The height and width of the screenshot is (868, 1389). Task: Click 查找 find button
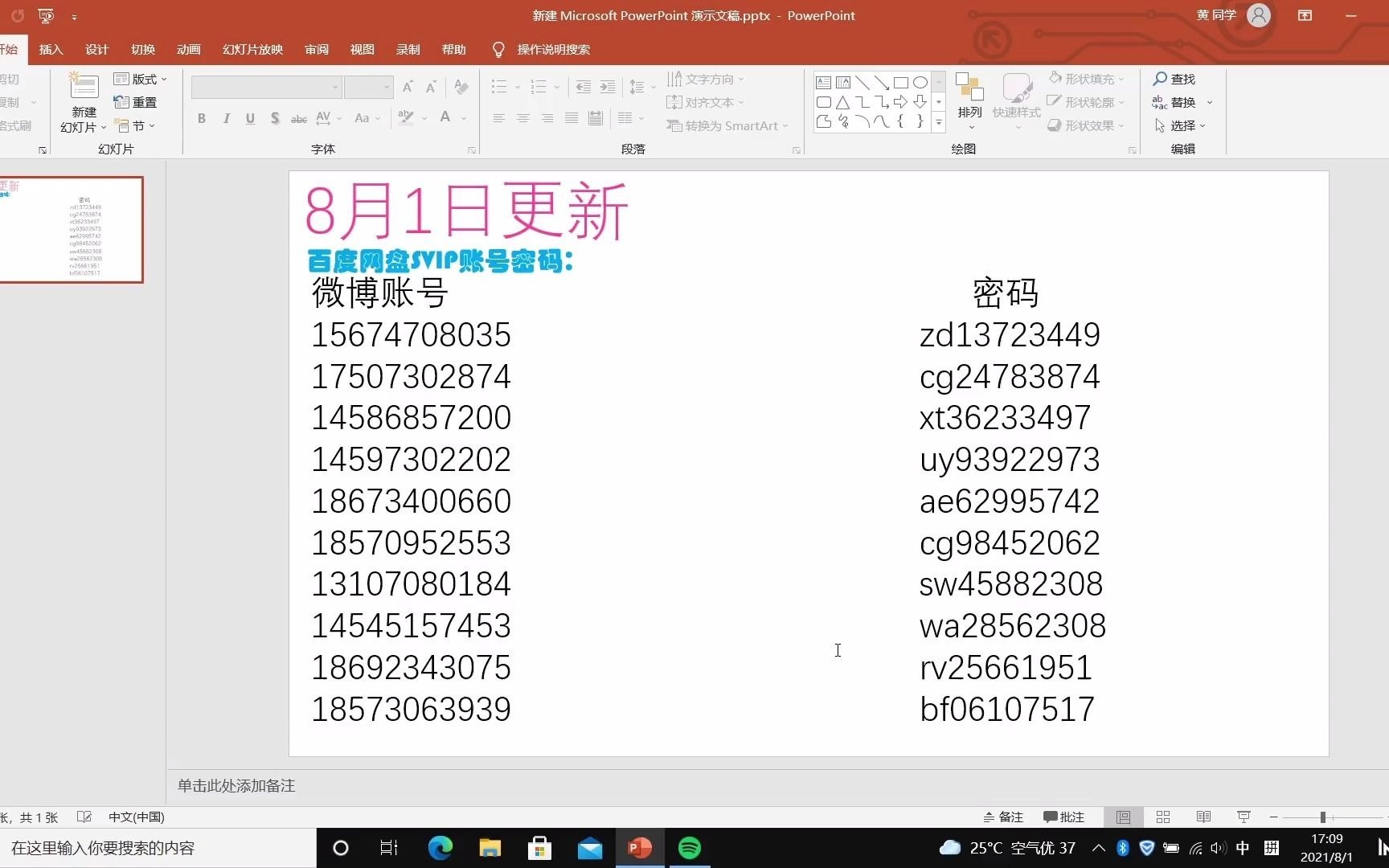(1174, 79)
